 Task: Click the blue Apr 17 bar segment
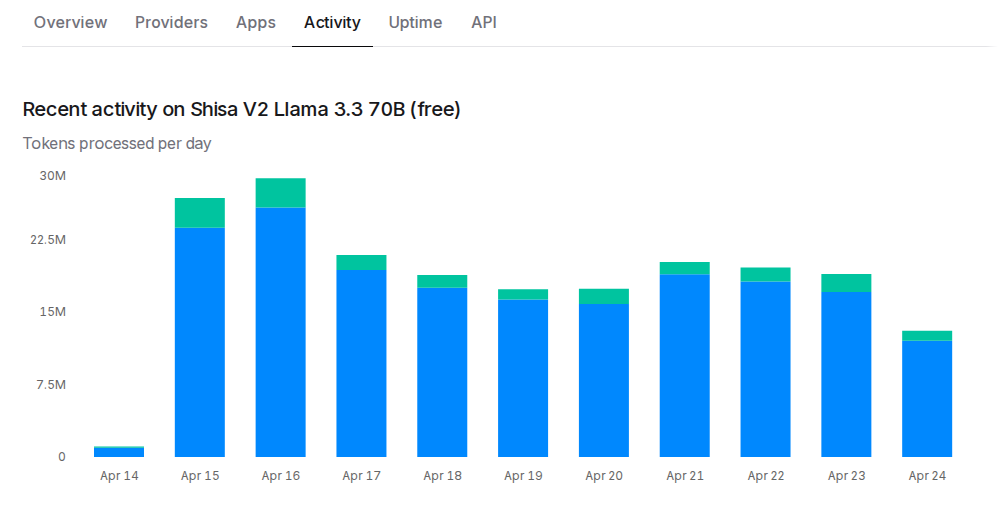pos(361,363)
